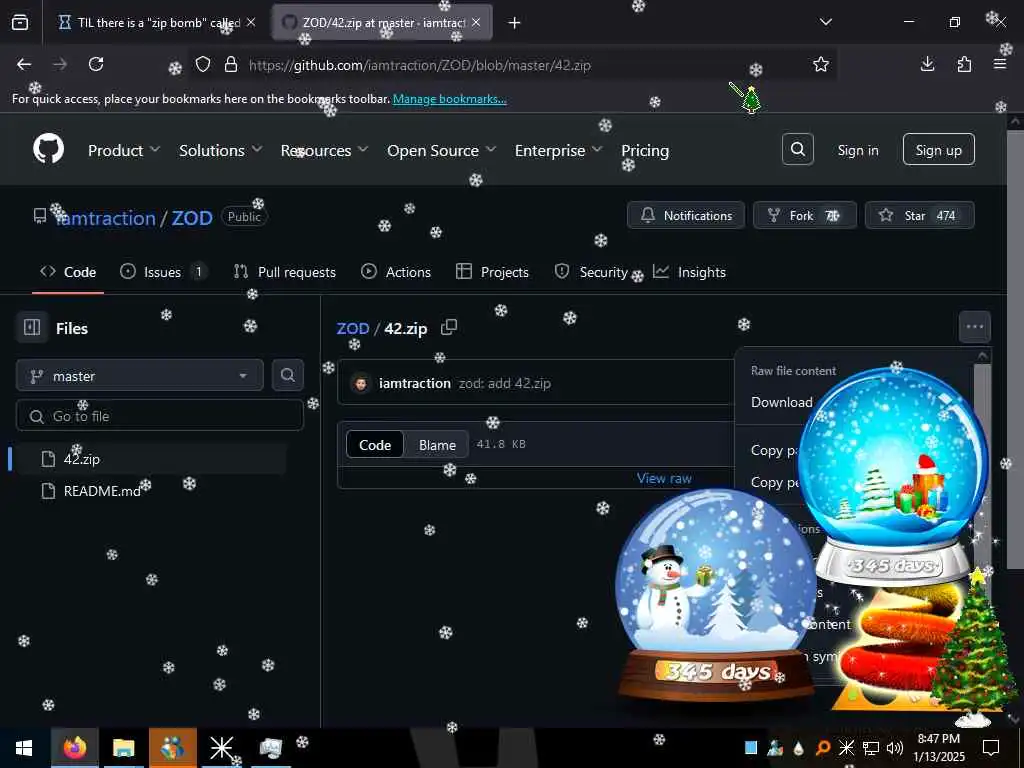The width and height of the screenshot is (1024, 768).
Task: Open the Firefox View icon
Action: 20,22
